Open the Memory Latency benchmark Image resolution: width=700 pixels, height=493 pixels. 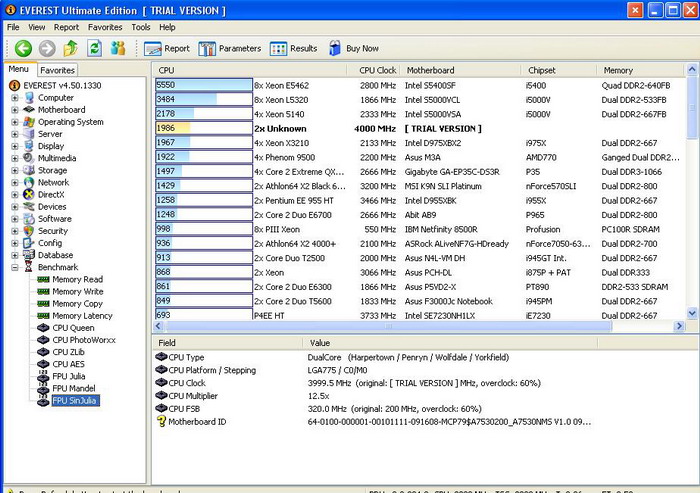coord(82,316)
